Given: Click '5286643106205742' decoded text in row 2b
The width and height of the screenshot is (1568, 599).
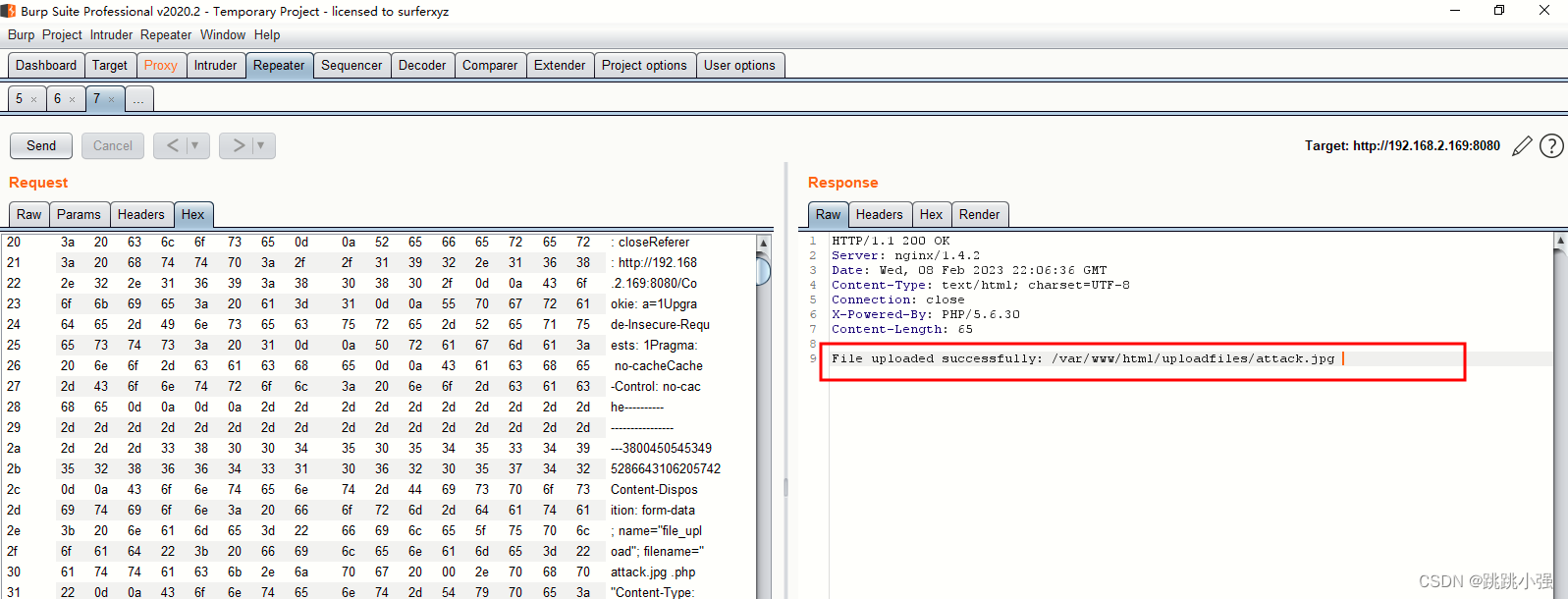Looking at the screenshot, I should [666, 469].
